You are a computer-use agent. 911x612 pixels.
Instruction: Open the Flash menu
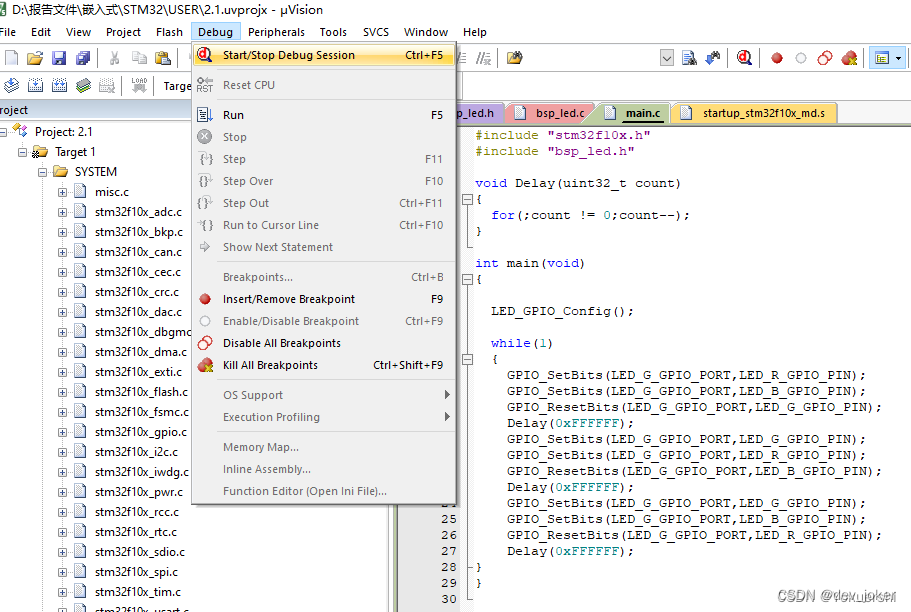[169, 32]
